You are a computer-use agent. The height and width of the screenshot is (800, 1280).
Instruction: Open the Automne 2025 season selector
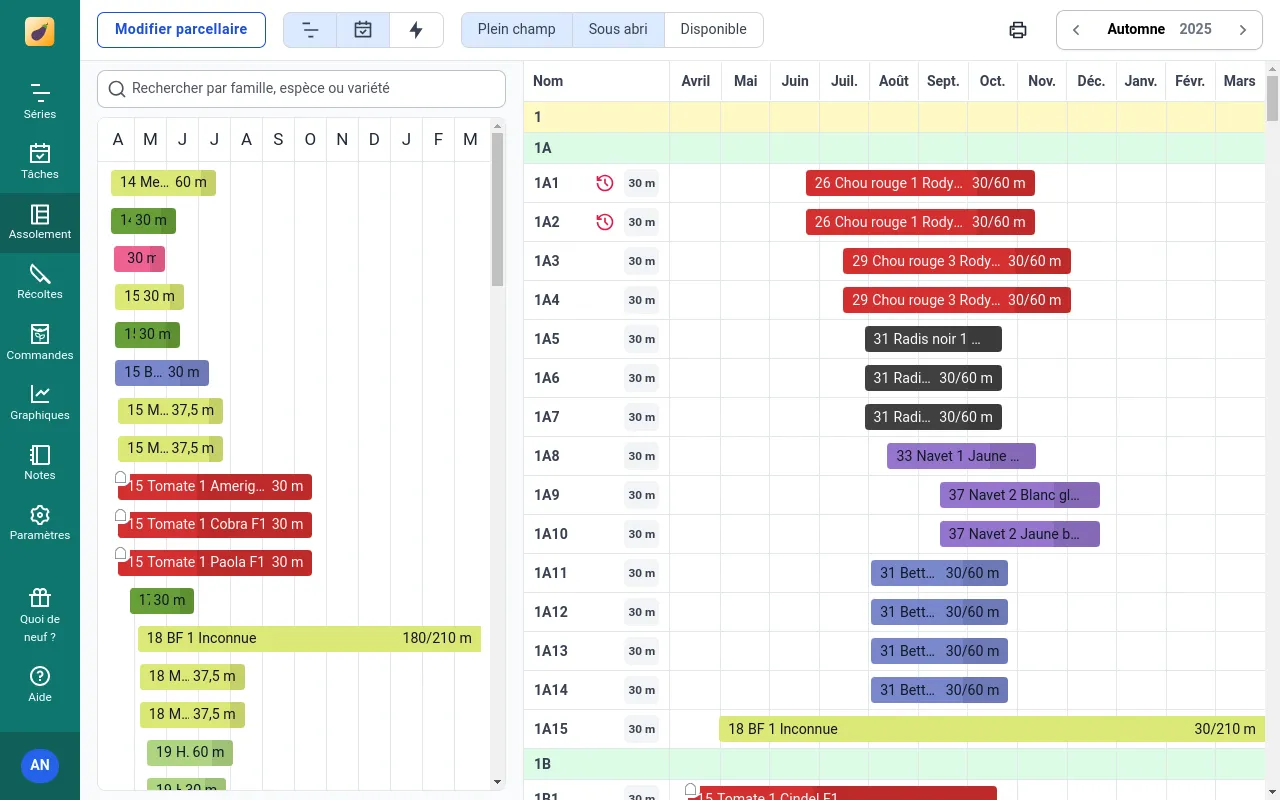click(1159, 30)
